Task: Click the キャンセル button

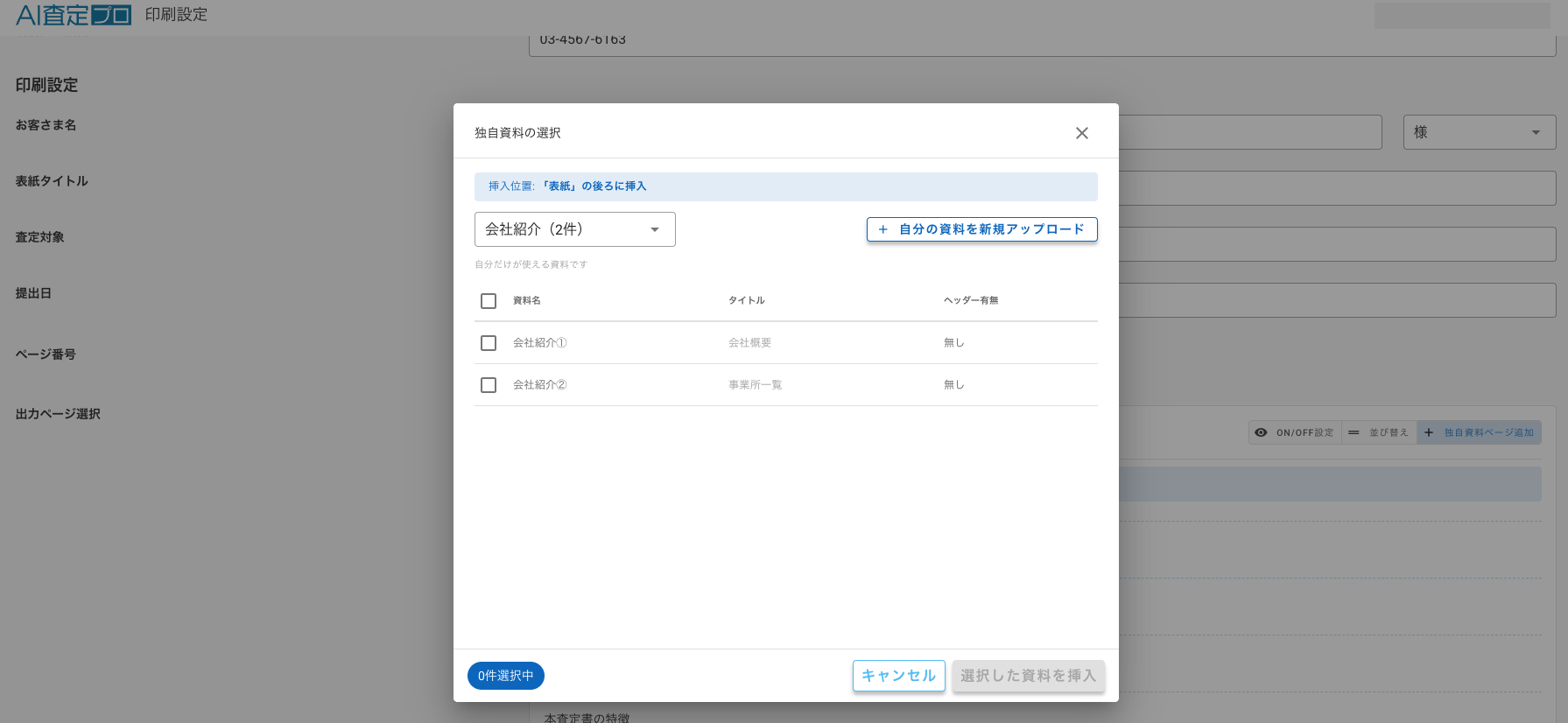Action: tap(899, 676)
